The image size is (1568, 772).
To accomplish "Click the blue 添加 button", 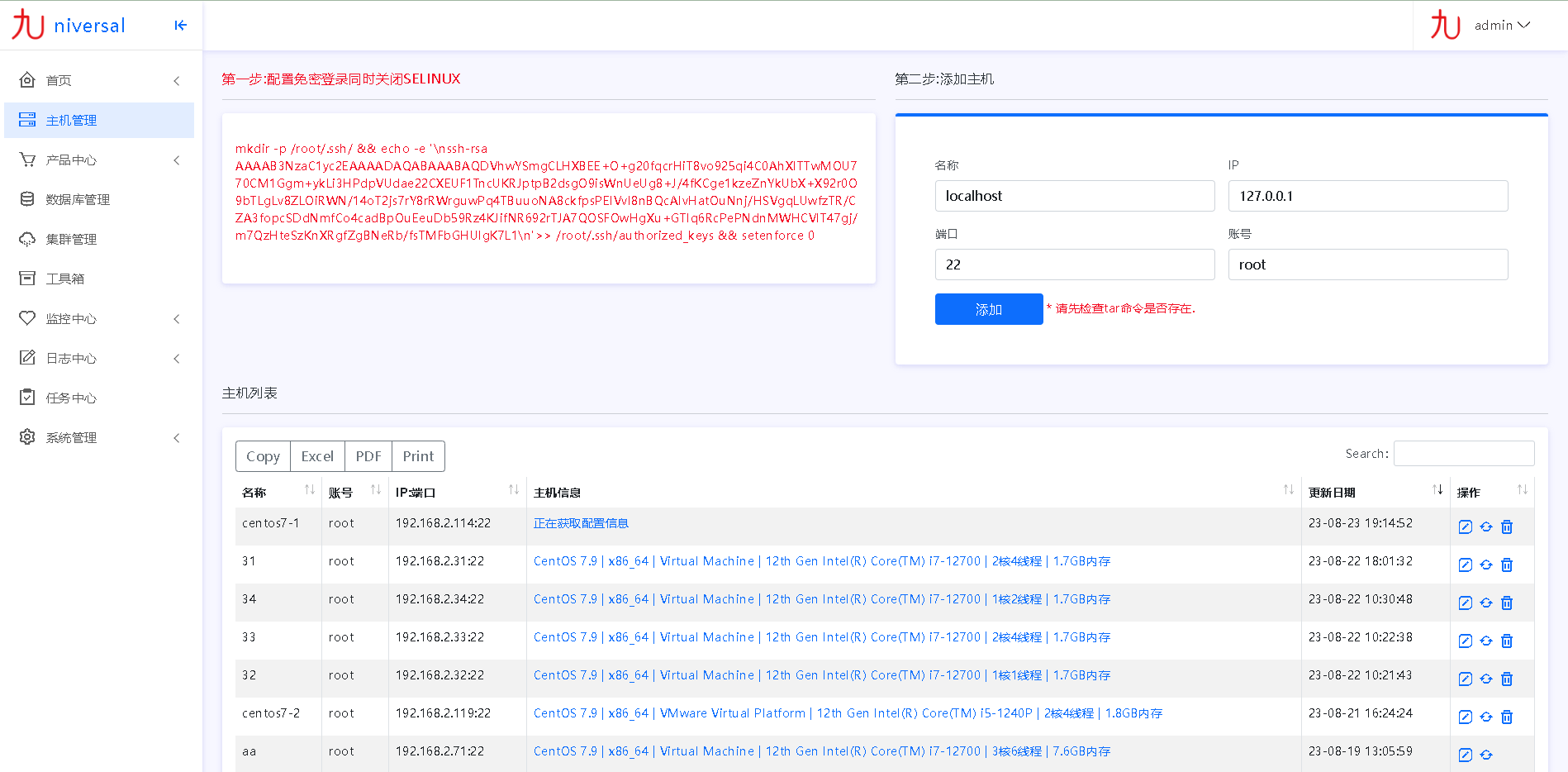I will [x=988, y=309].
